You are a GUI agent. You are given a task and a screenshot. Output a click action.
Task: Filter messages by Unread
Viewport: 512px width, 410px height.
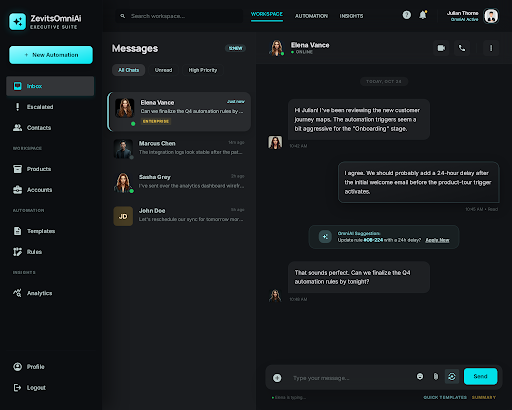tap(163, 70)
